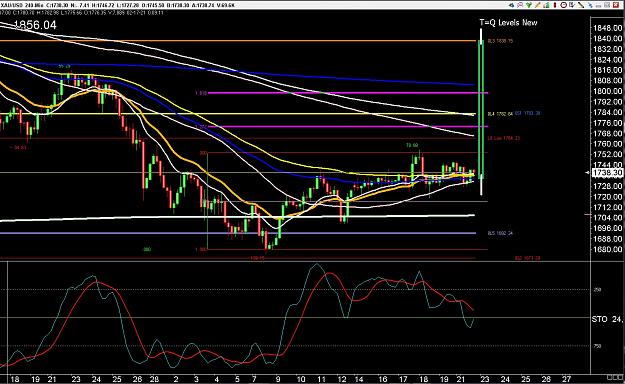The height and width of the screenshot is (384, 625).
Task: Click date 14 on the time axis
Action: pos(359,379)
